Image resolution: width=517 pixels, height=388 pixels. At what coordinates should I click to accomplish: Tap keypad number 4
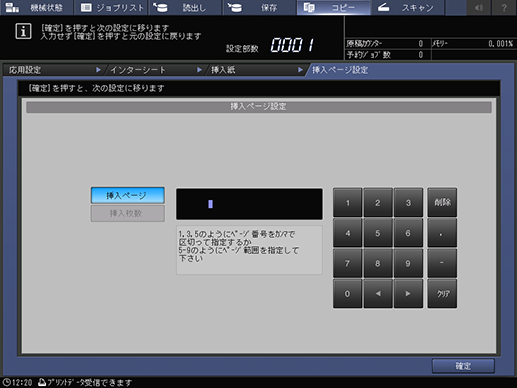[x=347, y=233]
